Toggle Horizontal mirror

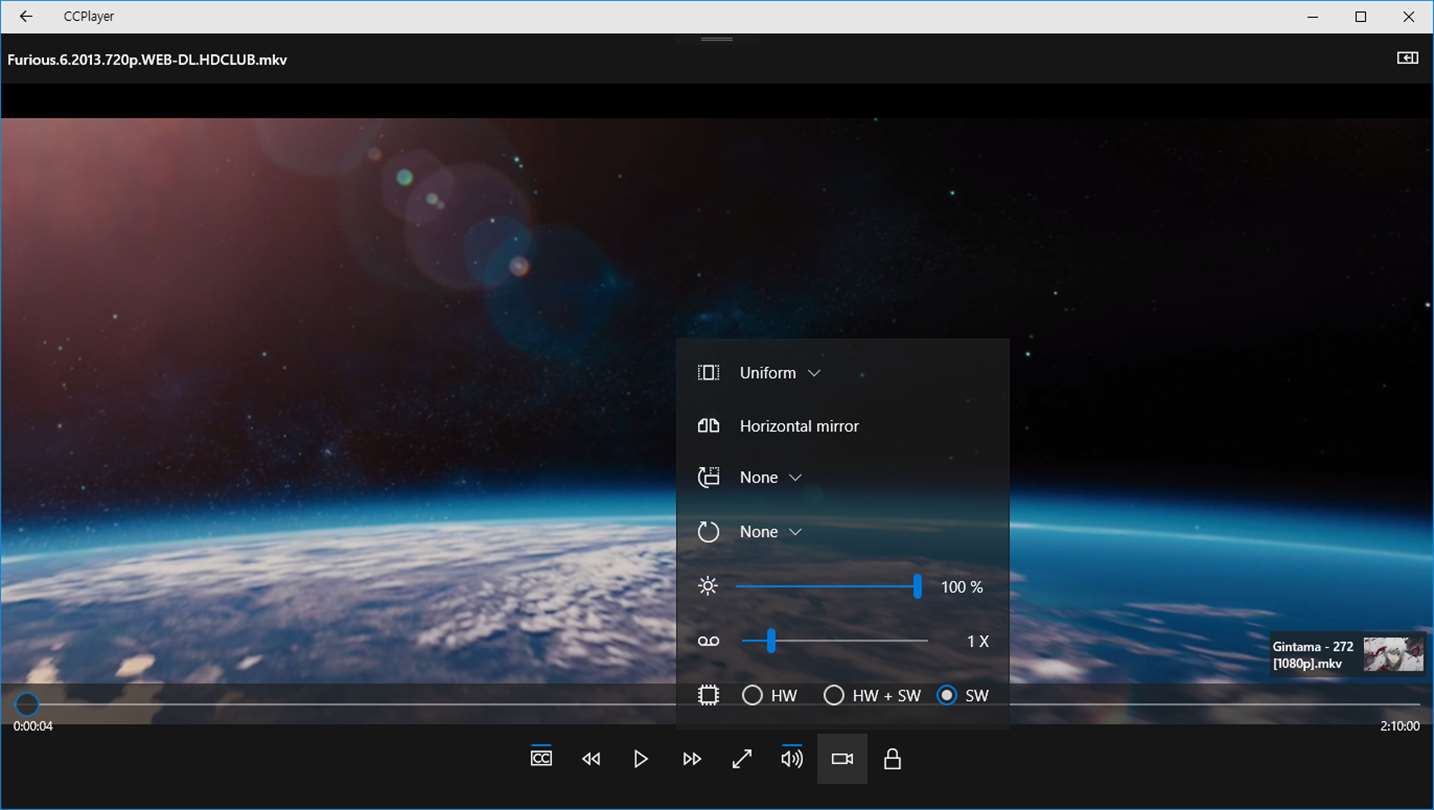point(799,426)
